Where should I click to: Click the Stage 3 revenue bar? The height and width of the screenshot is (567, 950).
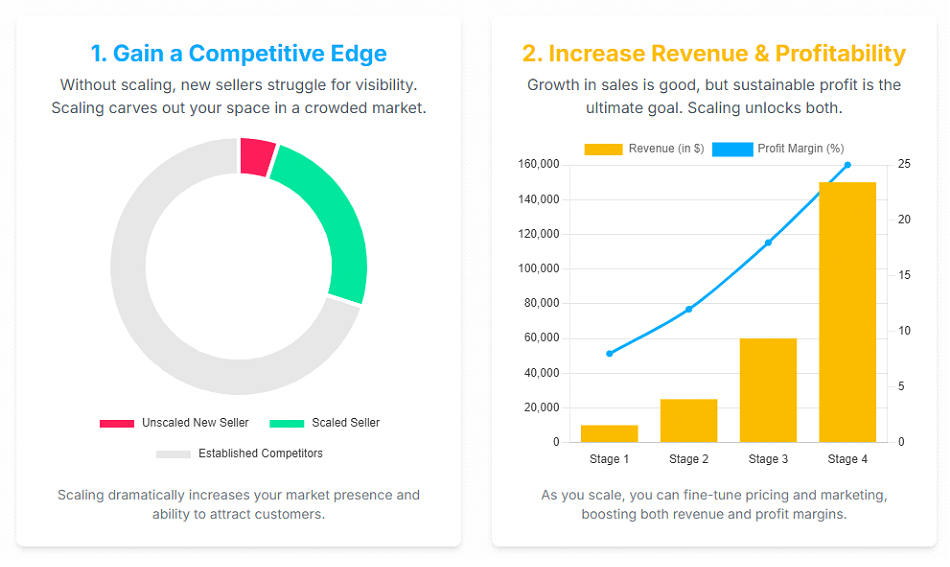click(x=768, y=390)
